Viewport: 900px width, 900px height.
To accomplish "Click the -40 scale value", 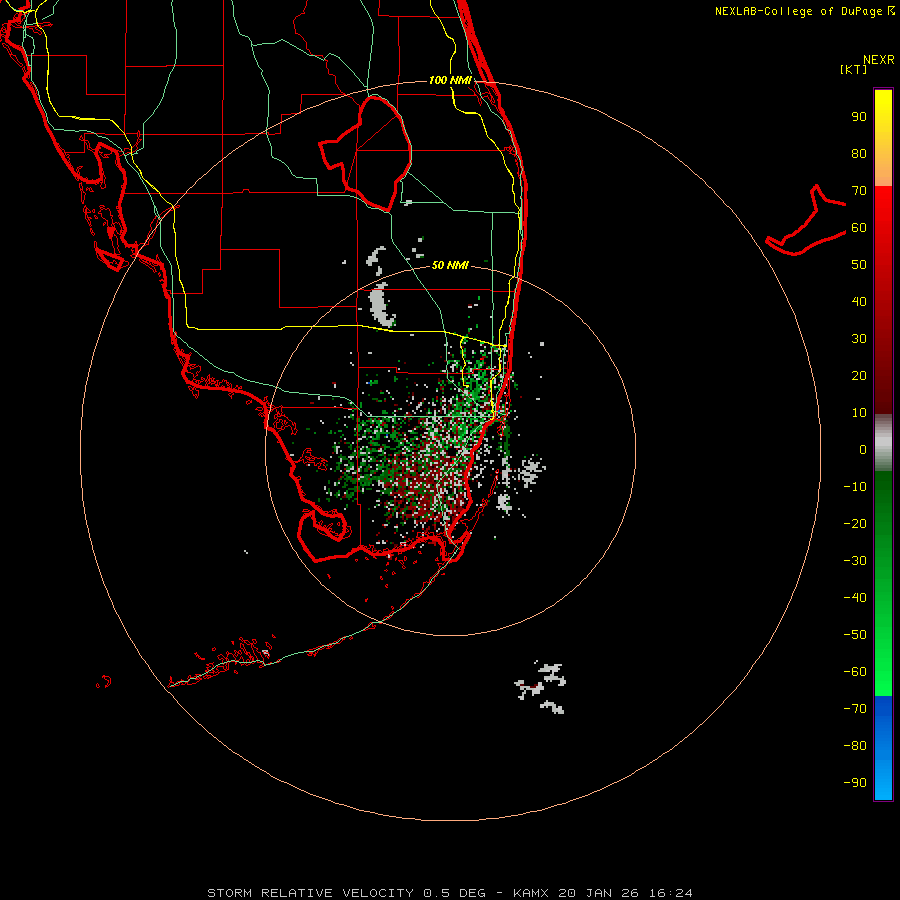I will click(855, 598).
